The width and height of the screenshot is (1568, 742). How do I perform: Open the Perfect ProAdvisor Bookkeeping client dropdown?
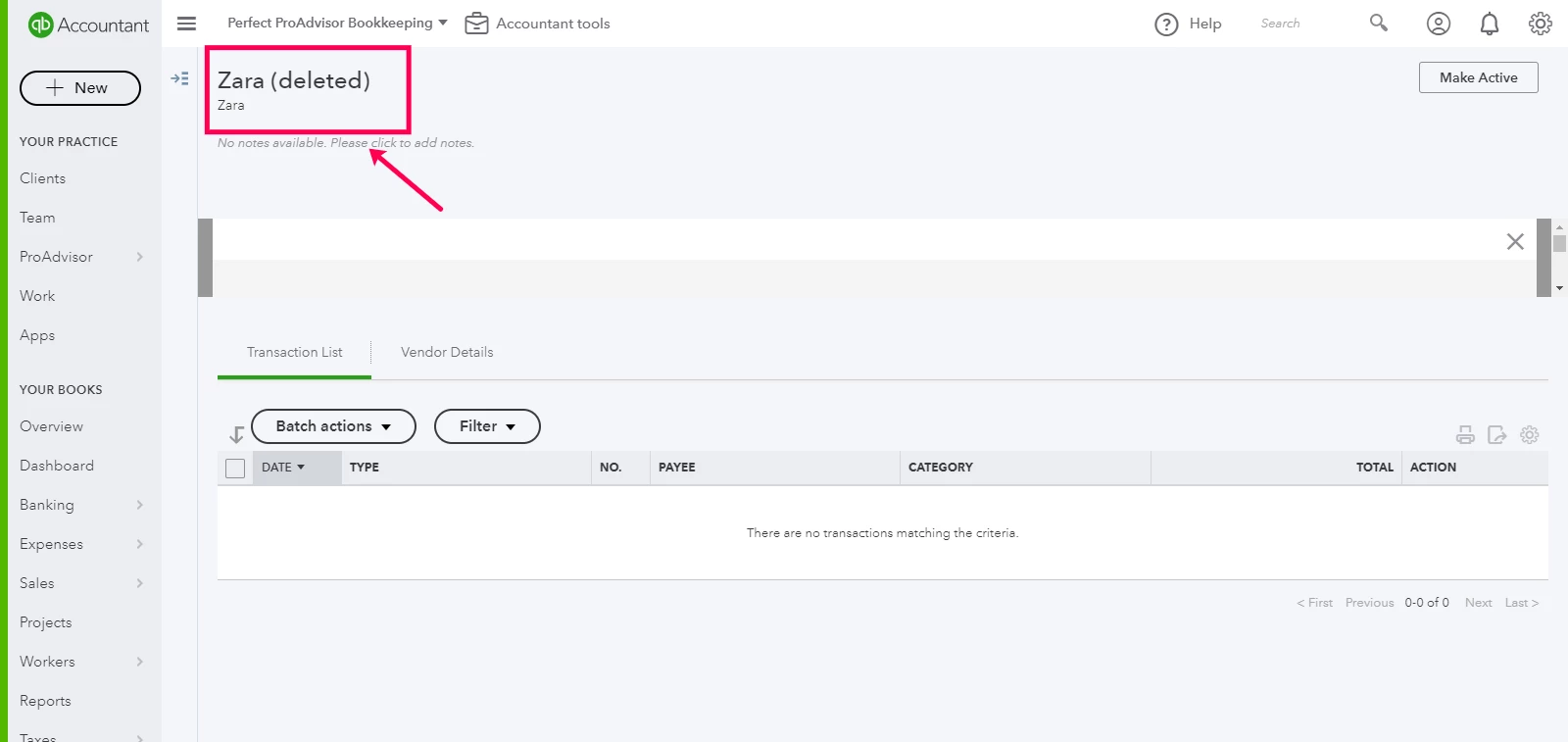[337, 23]
